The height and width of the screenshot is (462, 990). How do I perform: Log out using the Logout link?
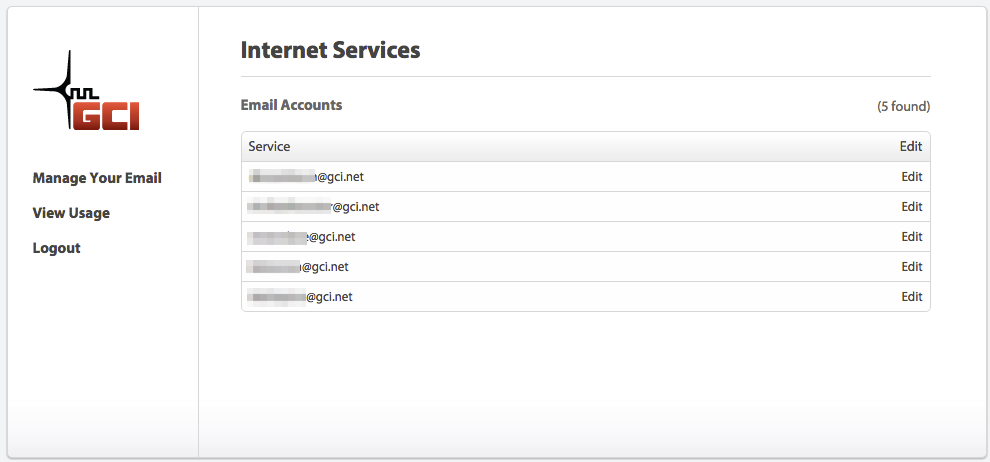point(57,248)
